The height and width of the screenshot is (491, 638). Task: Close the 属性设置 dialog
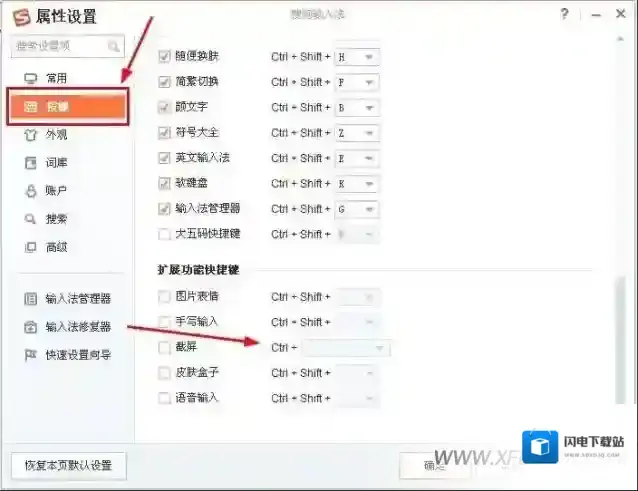point(621,14)
